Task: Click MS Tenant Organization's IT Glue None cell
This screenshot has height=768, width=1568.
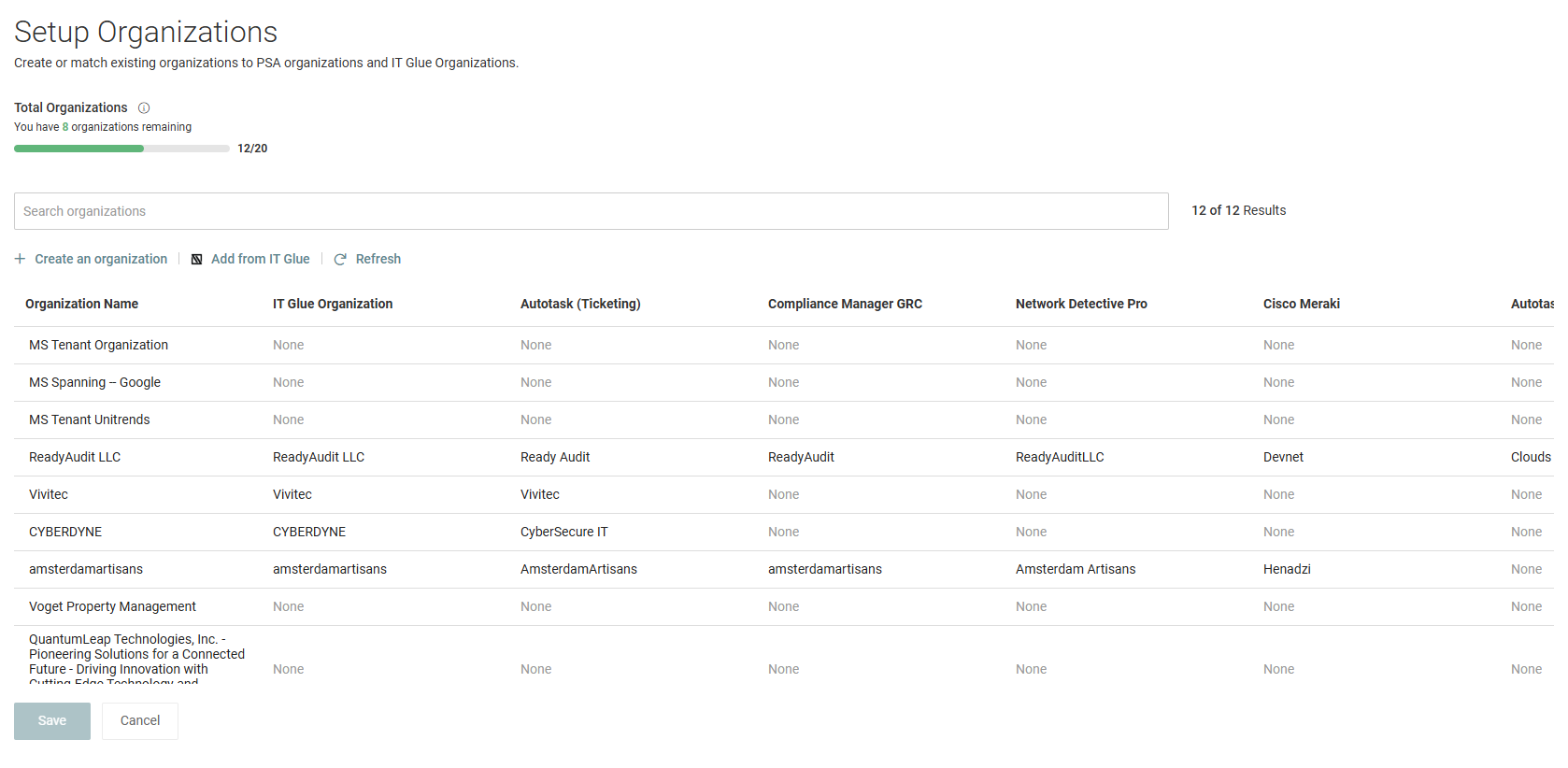Action: [x=288, y=345]
